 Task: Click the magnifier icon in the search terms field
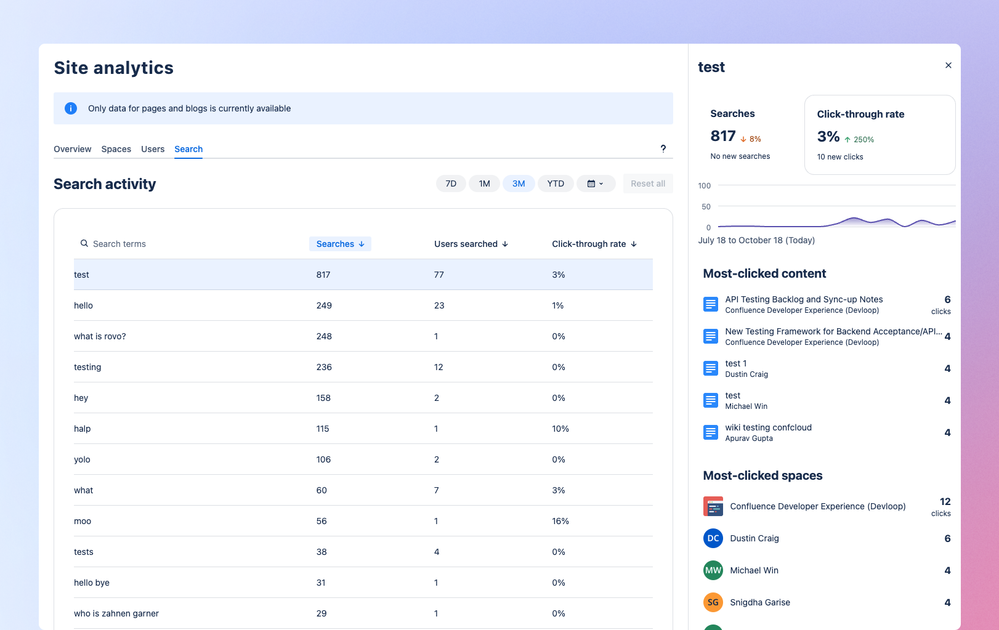[x=83, y=243]
